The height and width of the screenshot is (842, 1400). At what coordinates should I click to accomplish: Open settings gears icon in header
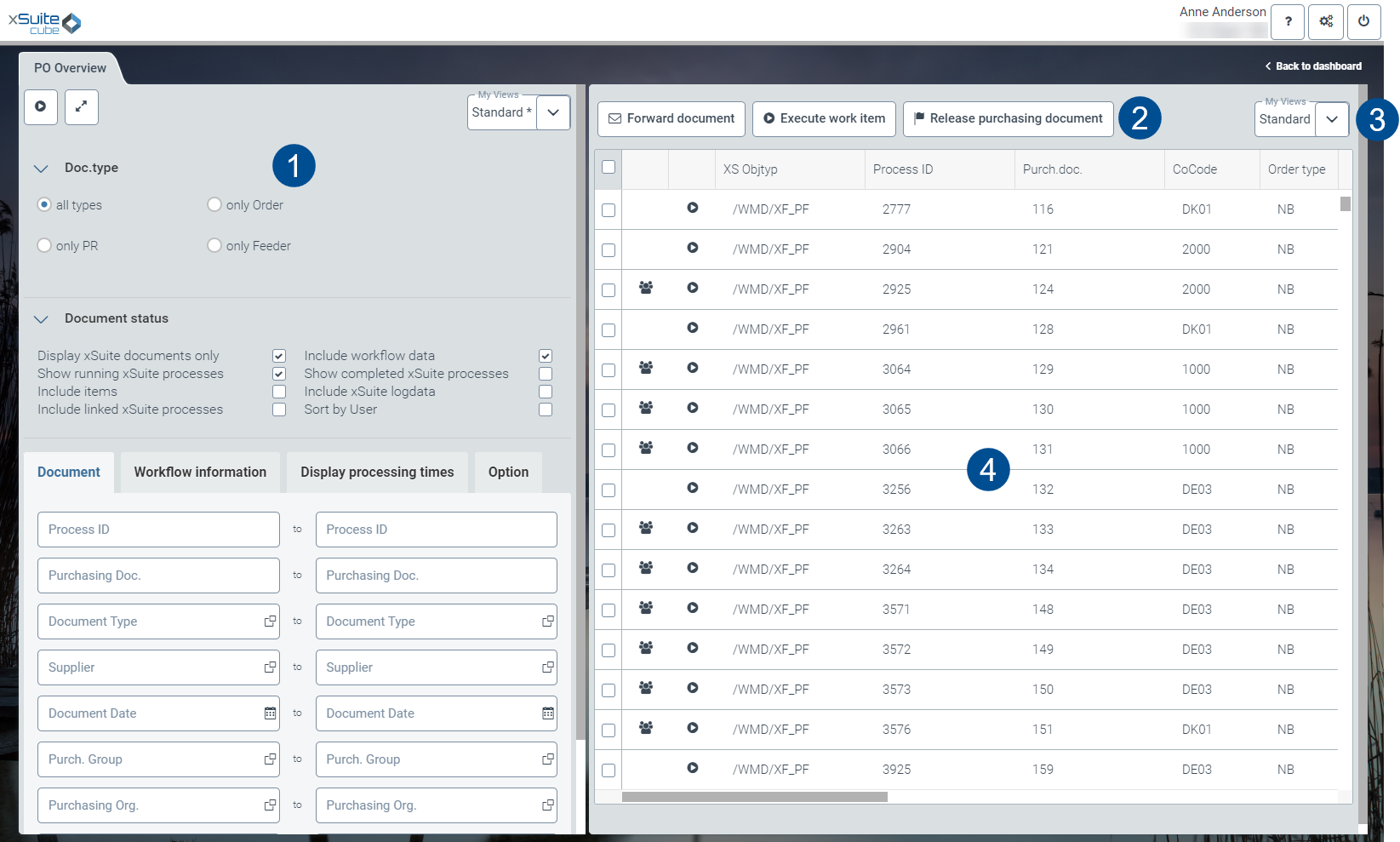1326,22
